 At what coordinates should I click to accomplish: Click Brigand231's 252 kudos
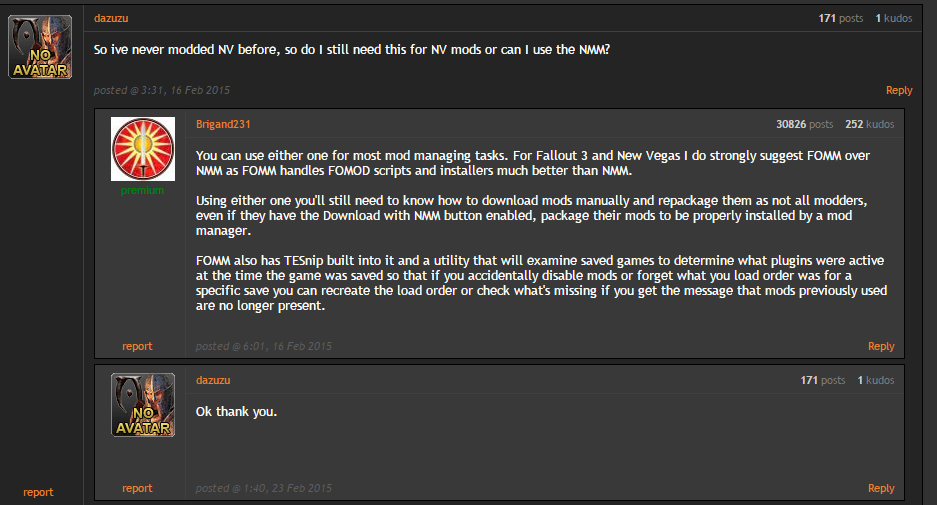point(869,124)
